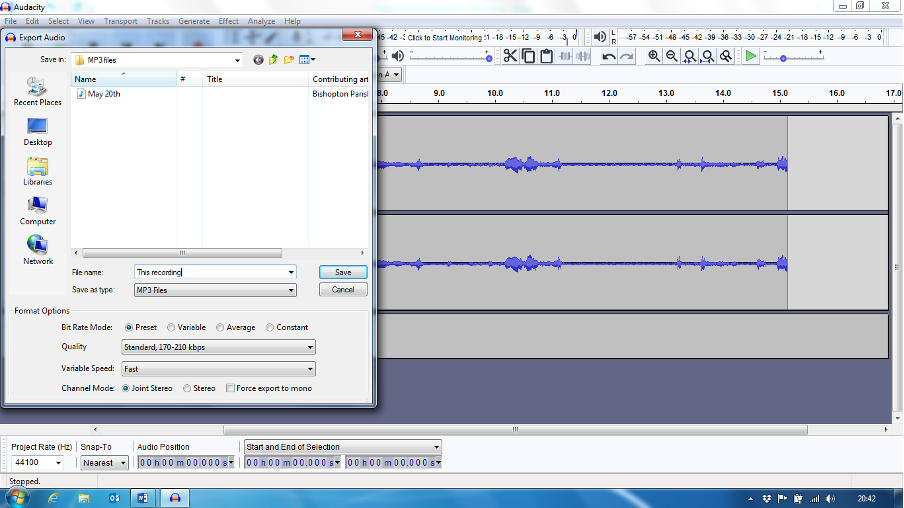Click the play-at-speed slider handle

coord(784,58)
